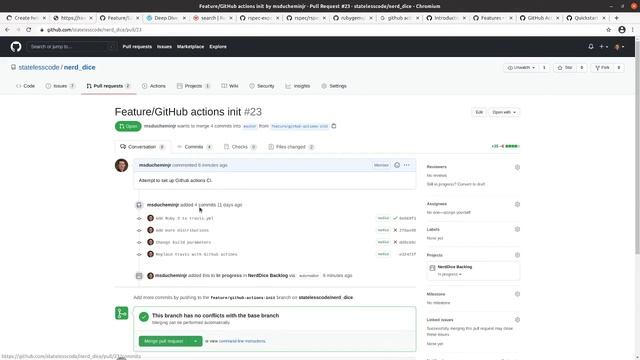Open the merge method dropdown arrow
The width and height of the screenshot is (640, 360).
coord(196,341)
